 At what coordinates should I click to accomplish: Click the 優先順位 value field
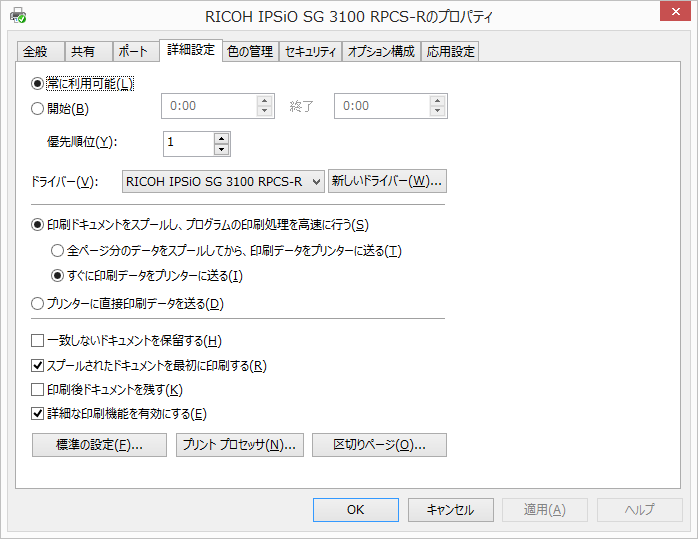click(189, 144)
